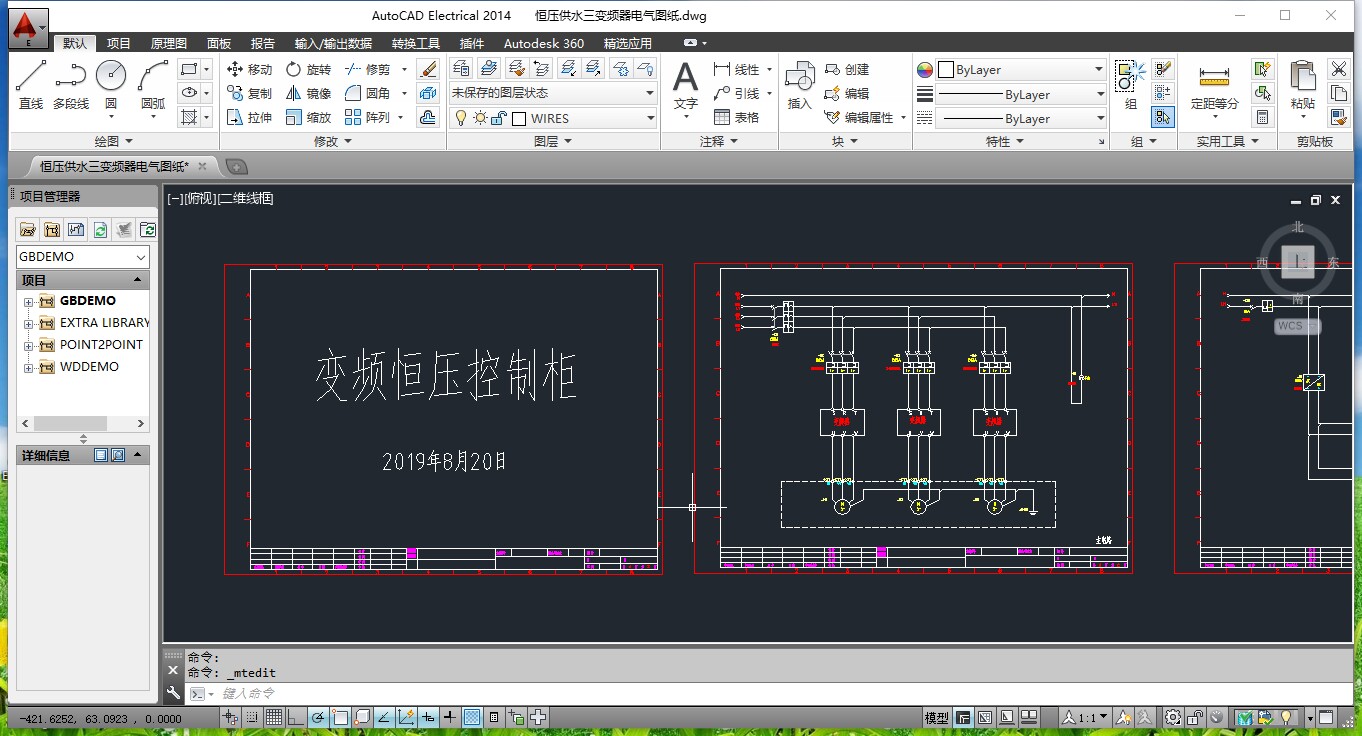Open the ByLayer lineweight dropdown

[1019, 94]
